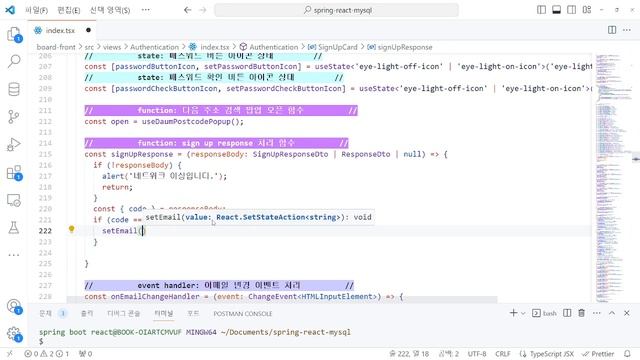Kill the terminal with trash icon
The image size is (640, 360).
tap(582, 313)
